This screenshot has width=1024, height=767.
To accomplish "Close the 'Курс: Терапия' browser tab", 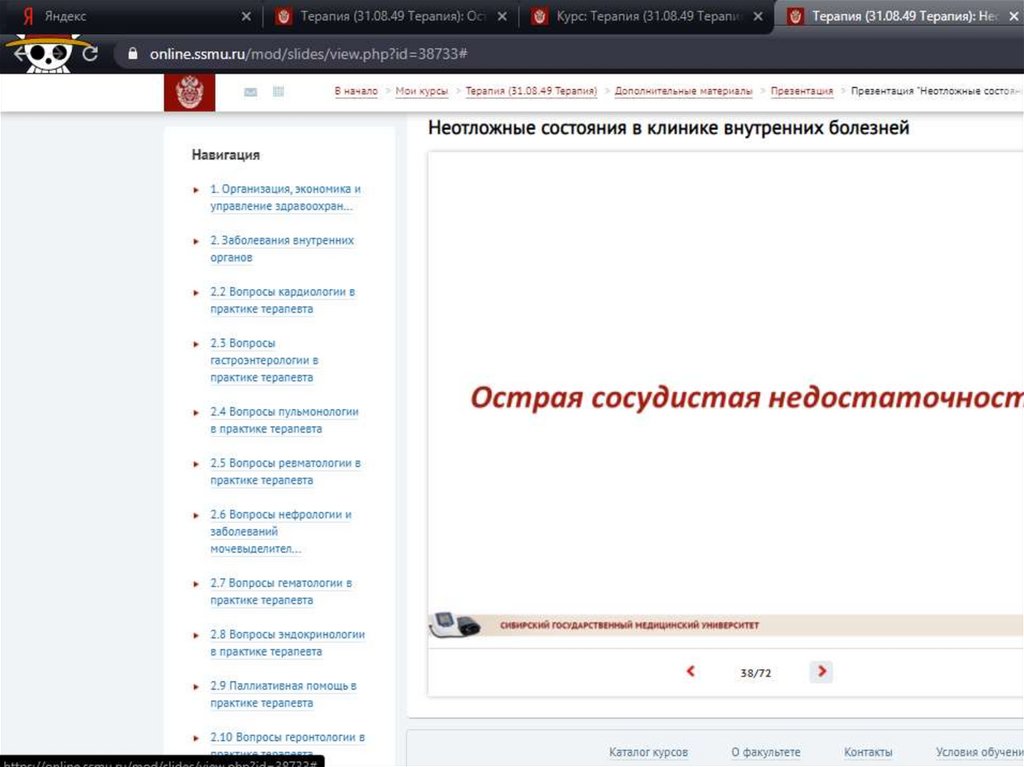I will tap(759, 17).
